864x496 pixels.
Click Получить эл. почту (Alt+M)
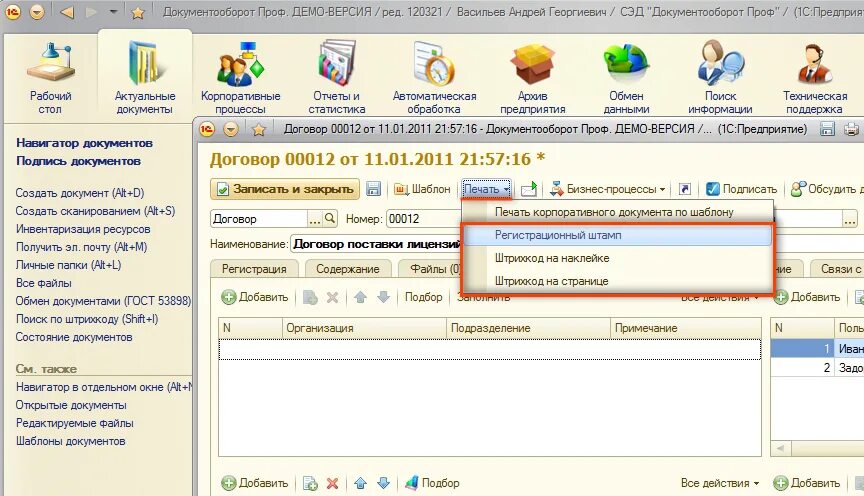pos(81,247)
